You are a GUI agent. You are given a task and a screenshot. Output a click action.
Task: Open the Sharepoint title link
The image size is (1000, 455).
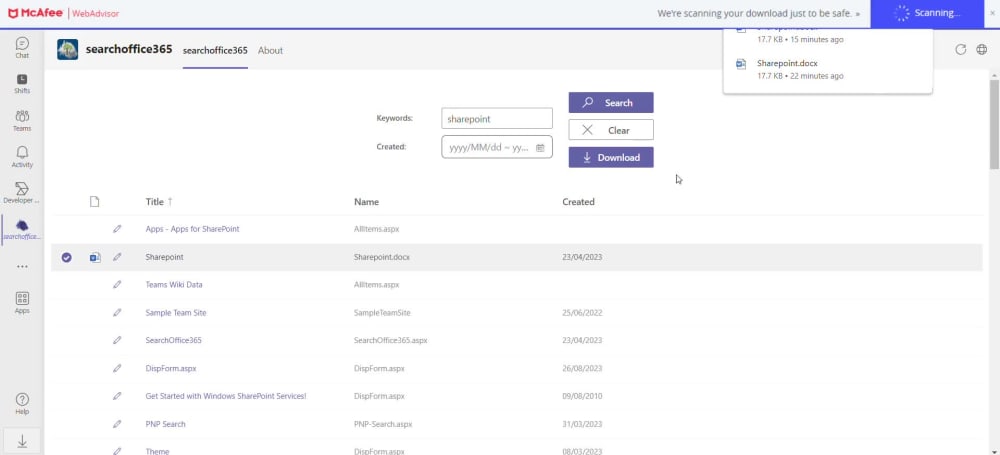pos(165,257)
